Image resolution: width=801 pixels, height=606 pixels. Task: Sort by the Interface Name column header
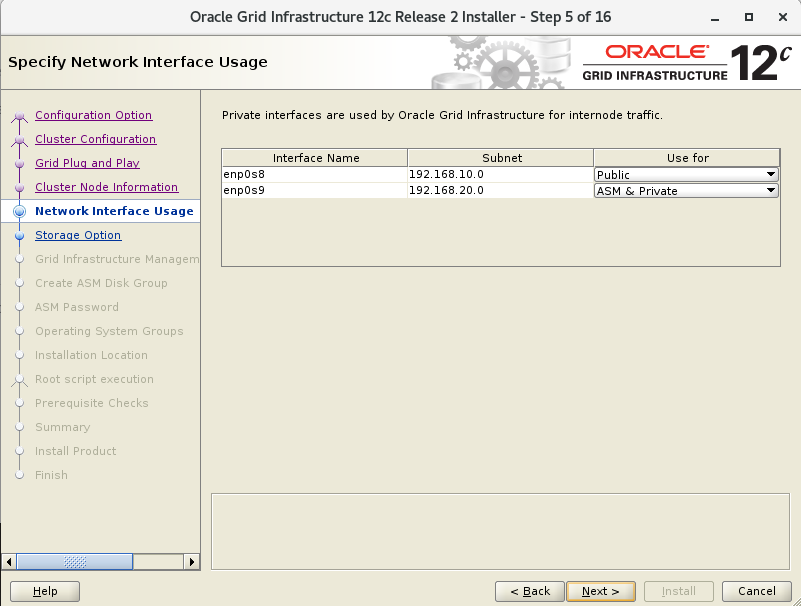pyautogui.click(x=315, y=158)
